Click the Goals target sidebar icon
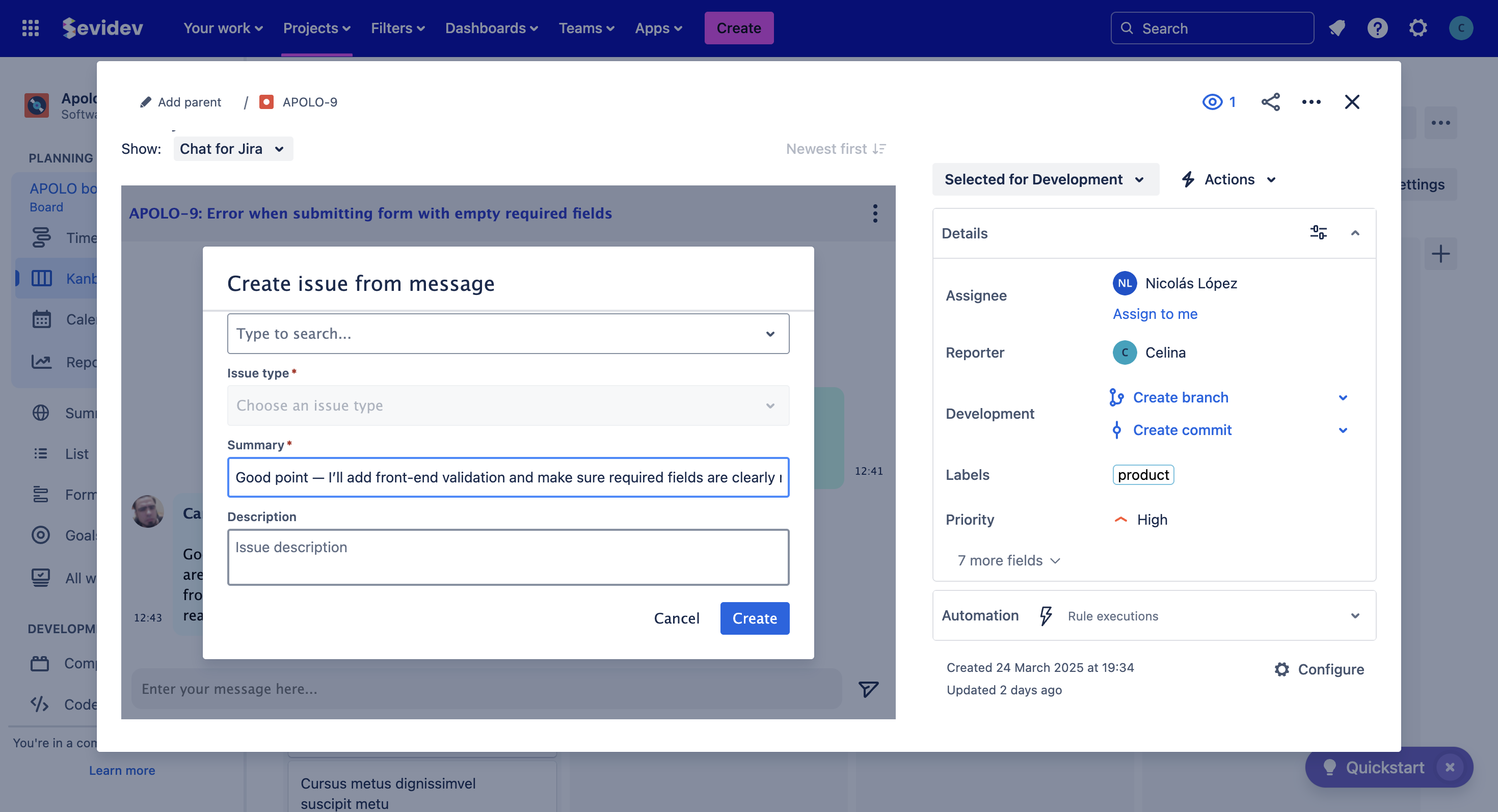The width and height of the screenshot is (1498, 812). coord(40,535)
